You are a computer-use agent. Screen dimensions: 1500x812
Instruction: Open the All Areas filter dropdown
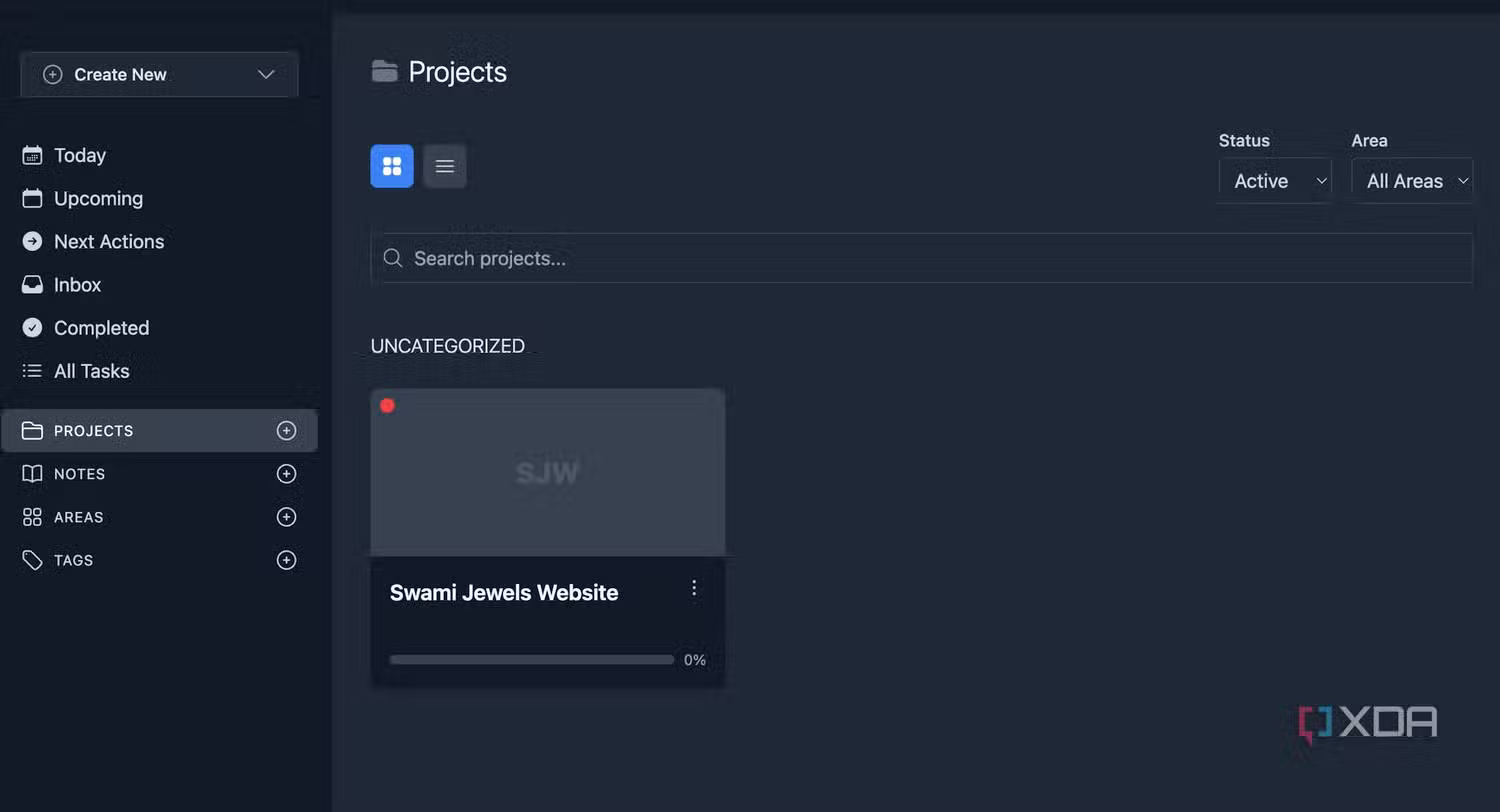[1412, 181]
